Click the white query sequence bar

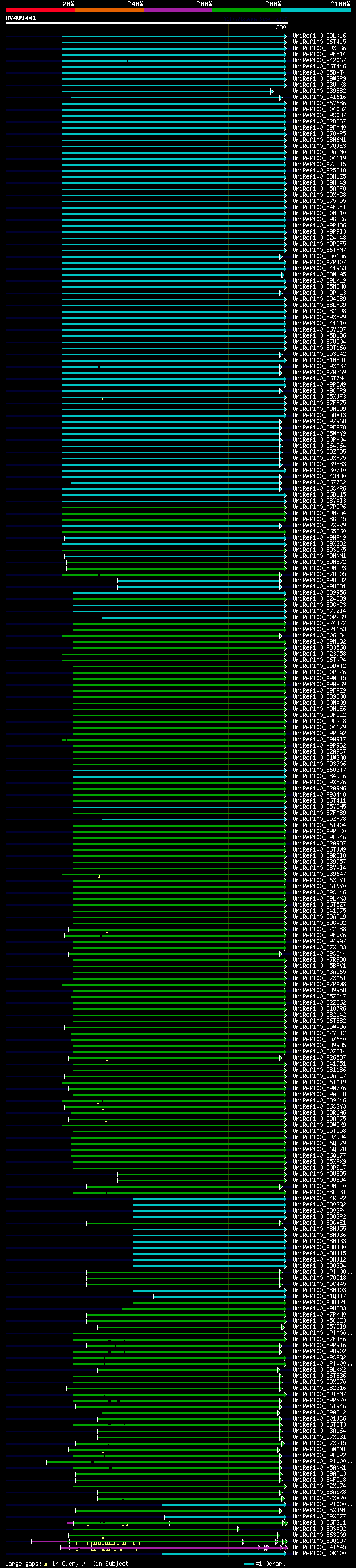pos(147,22)
